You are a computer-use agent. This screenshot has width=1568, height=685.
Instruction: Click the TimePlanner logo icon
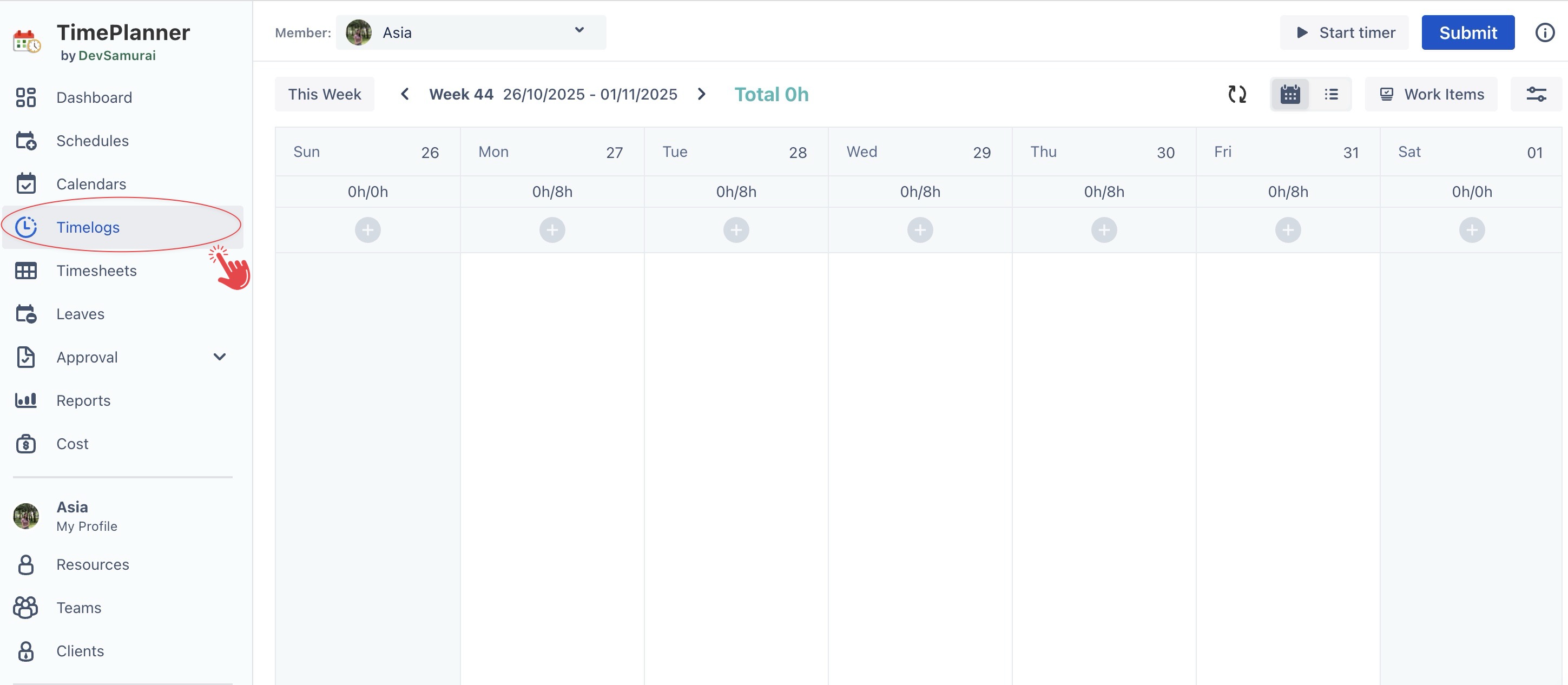(27, 42)
